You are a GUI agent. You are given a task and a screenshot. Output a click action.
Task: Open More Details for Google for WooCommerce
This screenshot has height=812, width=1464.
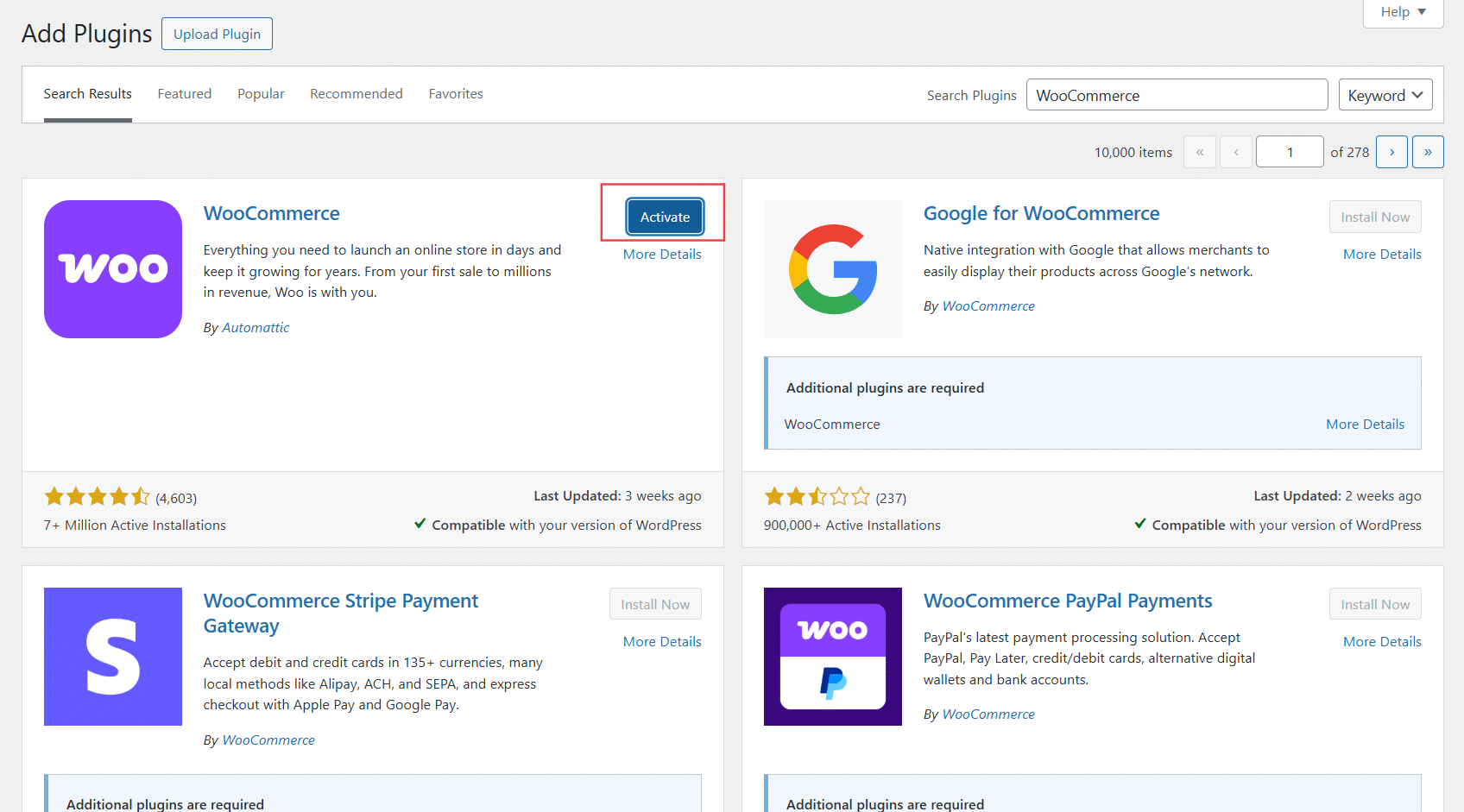pos(1382,255)
